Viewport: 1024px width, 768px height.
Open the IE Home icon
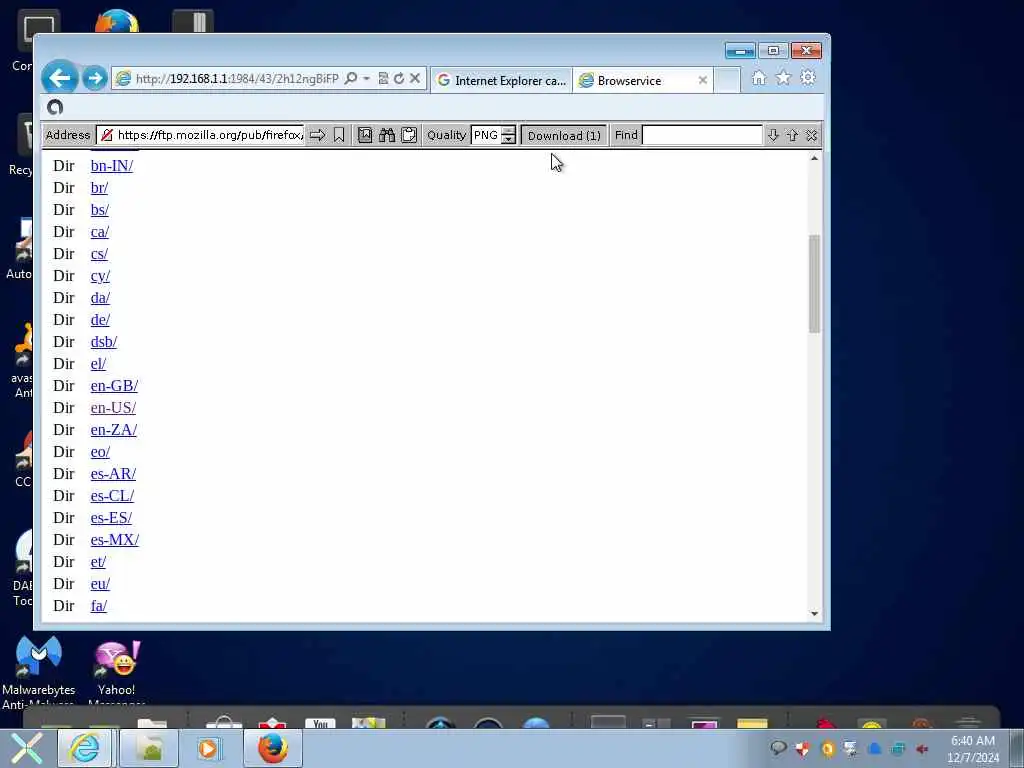[x=759, y=78]
